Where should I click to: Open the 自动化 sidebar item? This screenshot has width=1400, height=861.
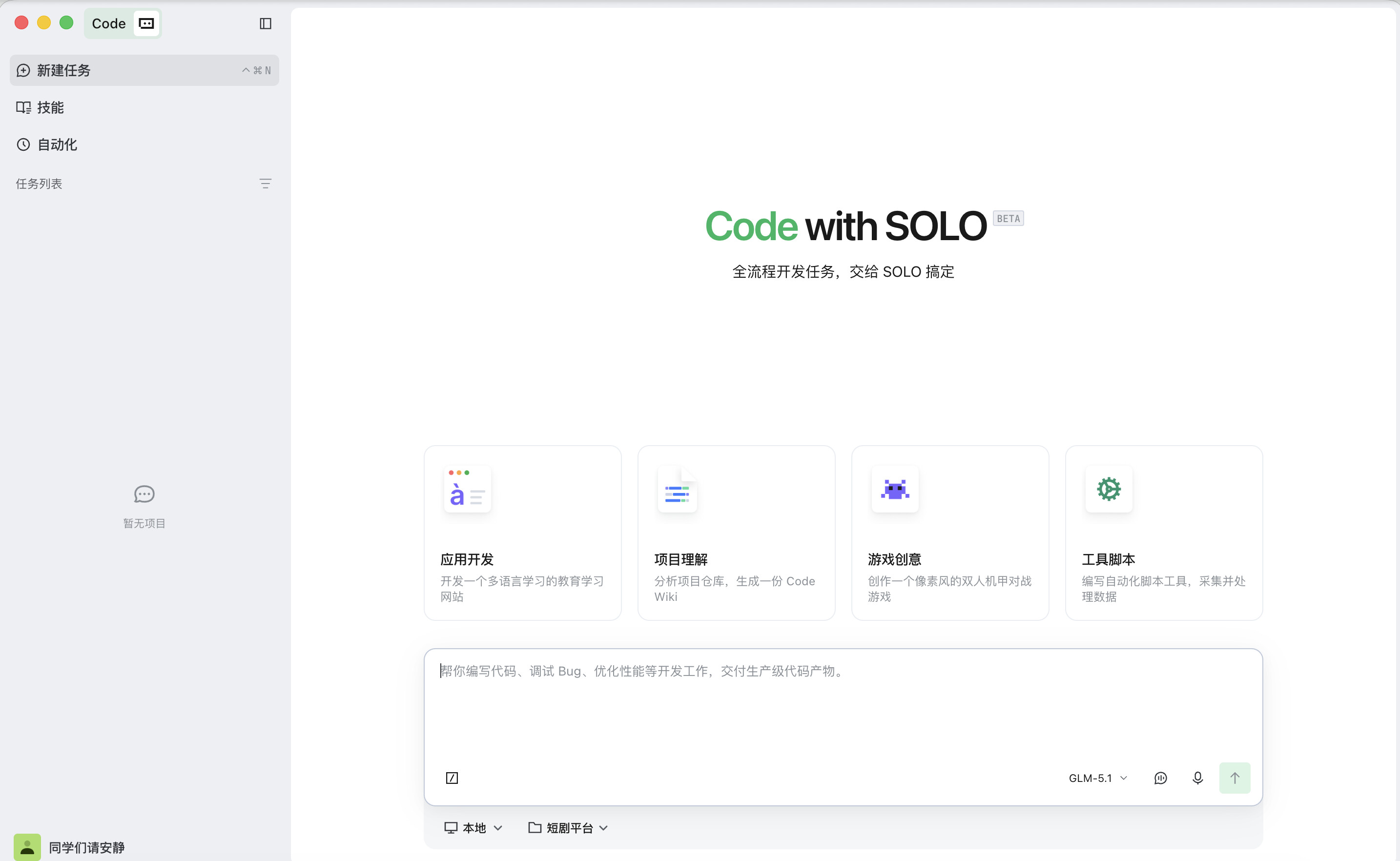[x=144, y=144]
